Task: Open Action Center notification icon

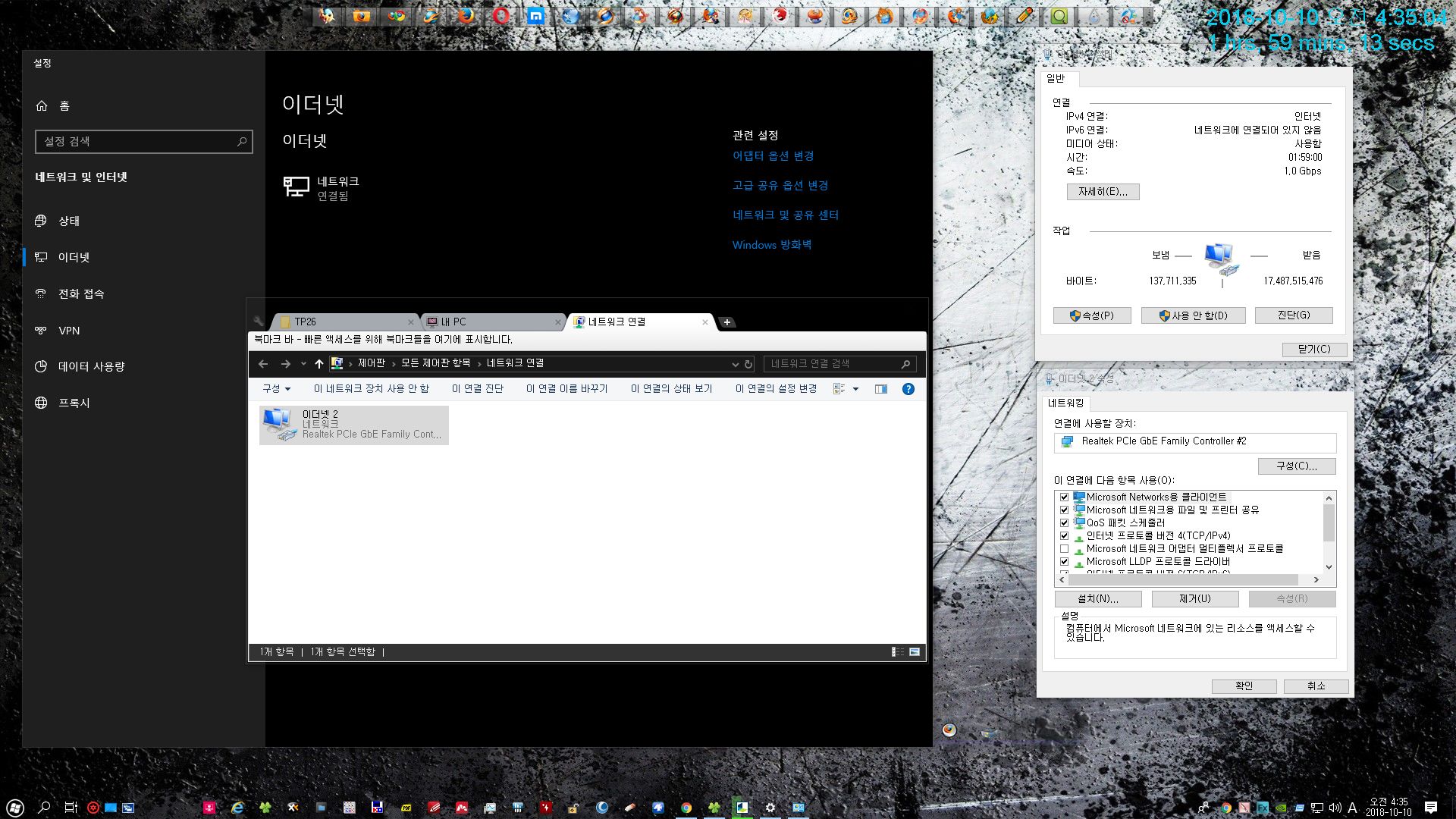Action: pyautogui.click(x=1431, y=808)
